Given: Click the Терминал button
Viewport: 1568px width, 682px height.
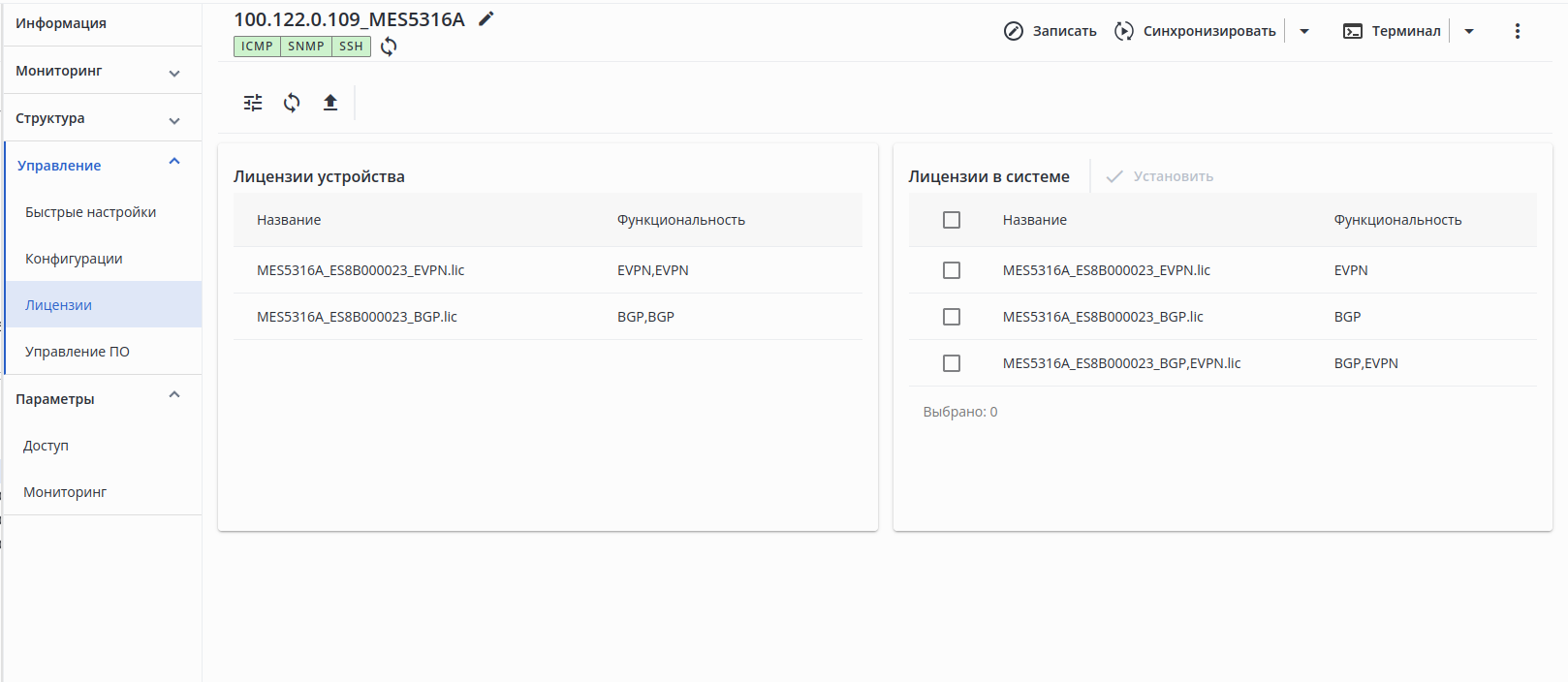Looking at the screenshot, I should pyautogui.click(x=1392, y=31).
